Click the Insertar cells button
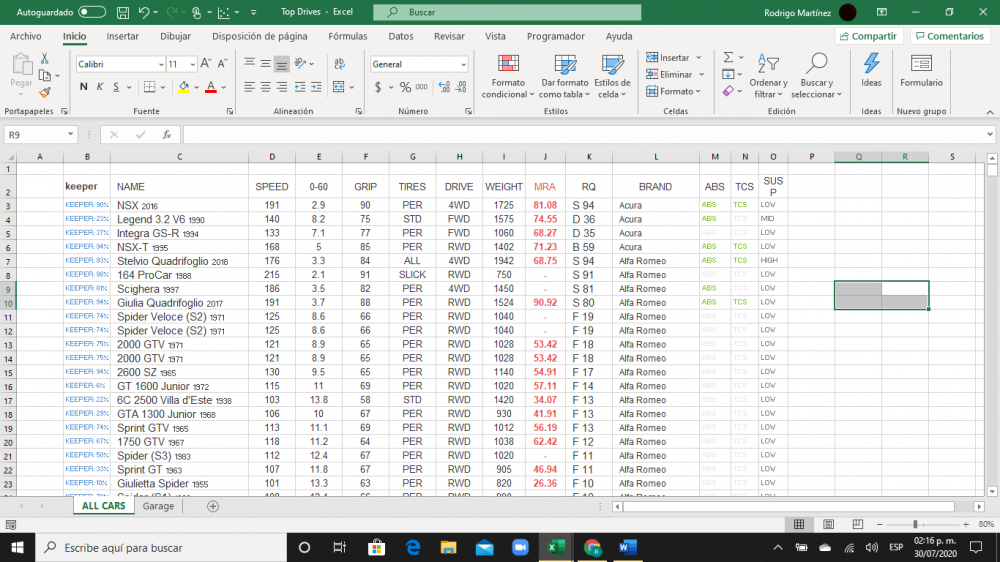The width and height of the screenshot is (1000, 562). click(x=673, y=57)
